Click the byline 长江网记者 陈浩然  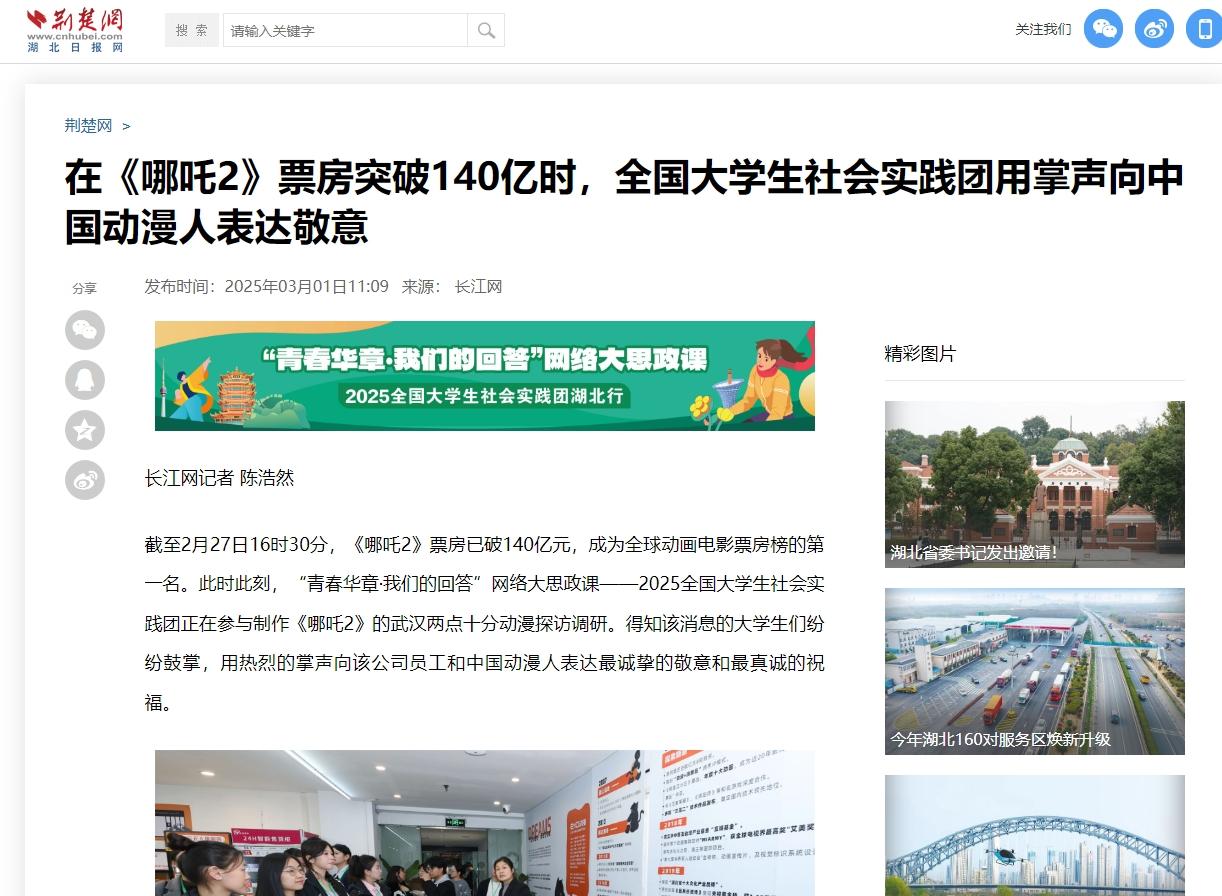(x=220, y=478)
